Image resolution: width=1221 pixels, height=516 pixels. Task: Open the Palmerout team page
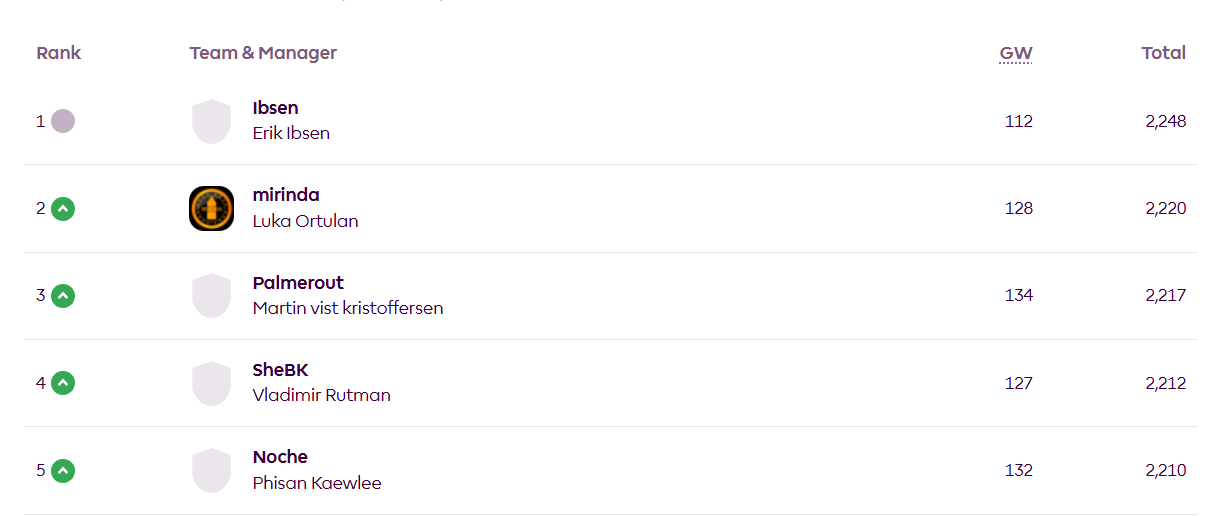point(298,283)
